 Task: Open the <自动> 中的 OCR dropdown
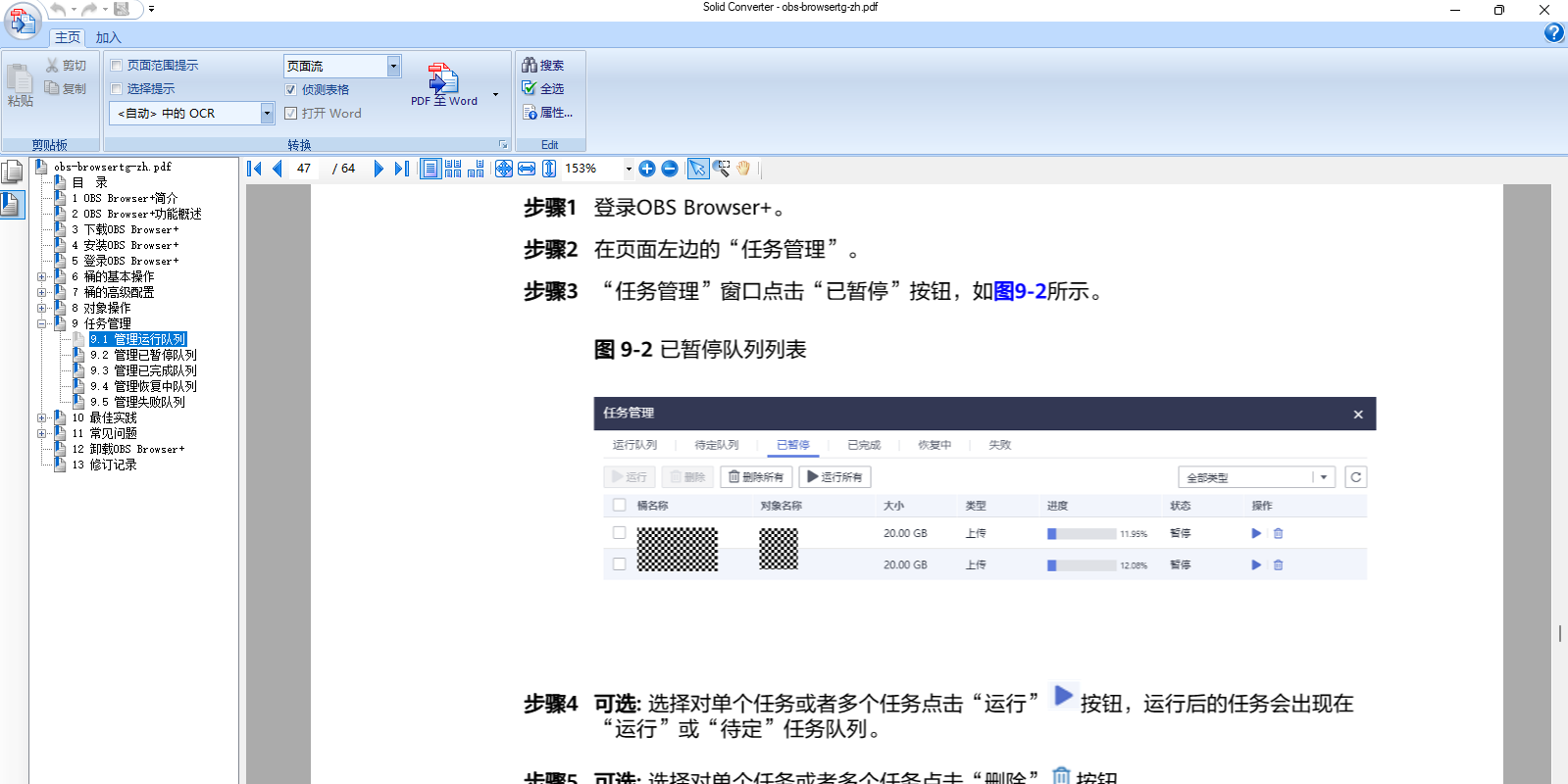pos(267,114)
